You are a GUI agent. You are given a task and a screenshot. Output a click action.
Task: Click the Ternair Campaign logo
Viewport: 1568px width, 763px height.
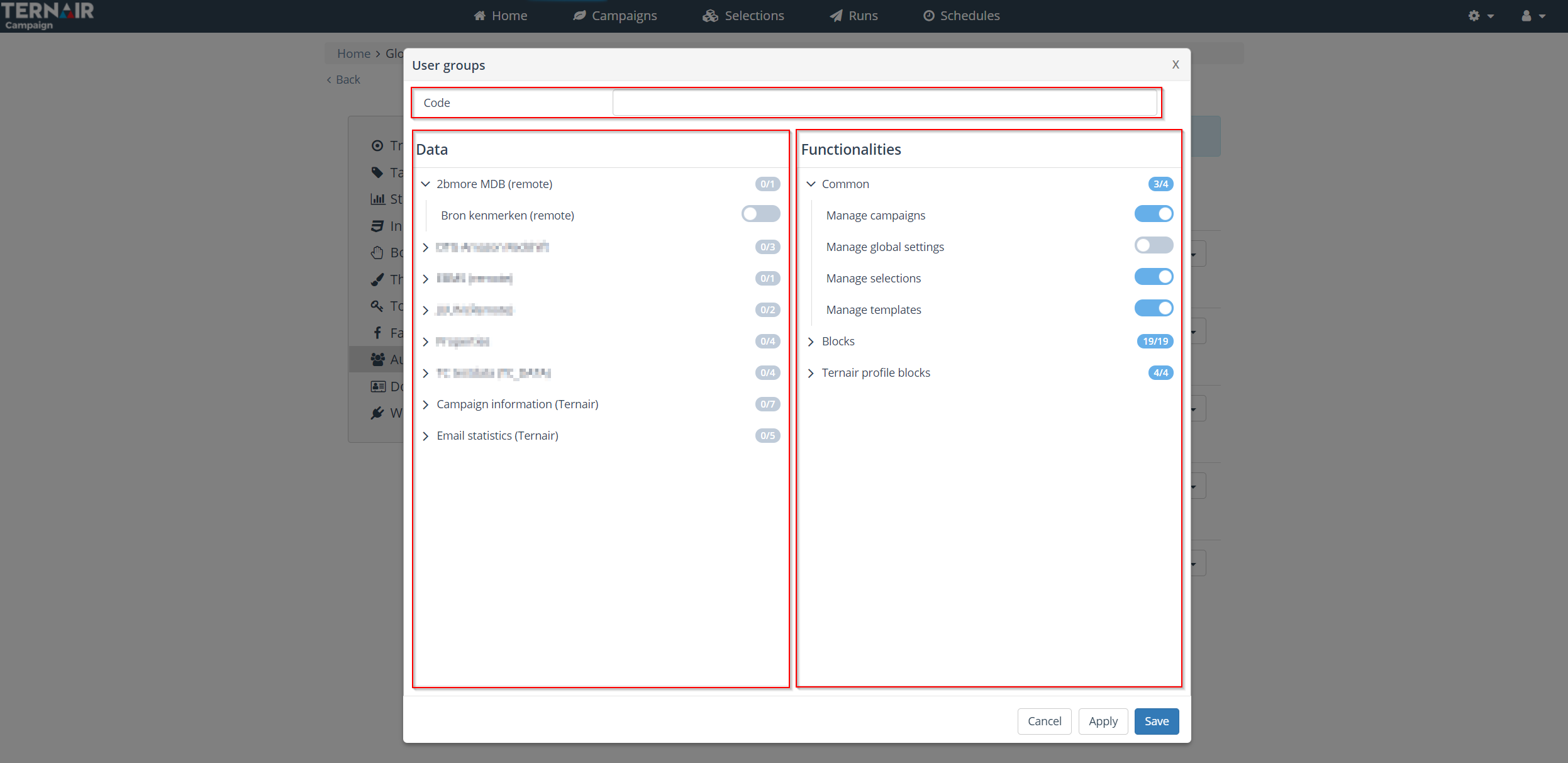pyautogui.click(x=47, y=16)
